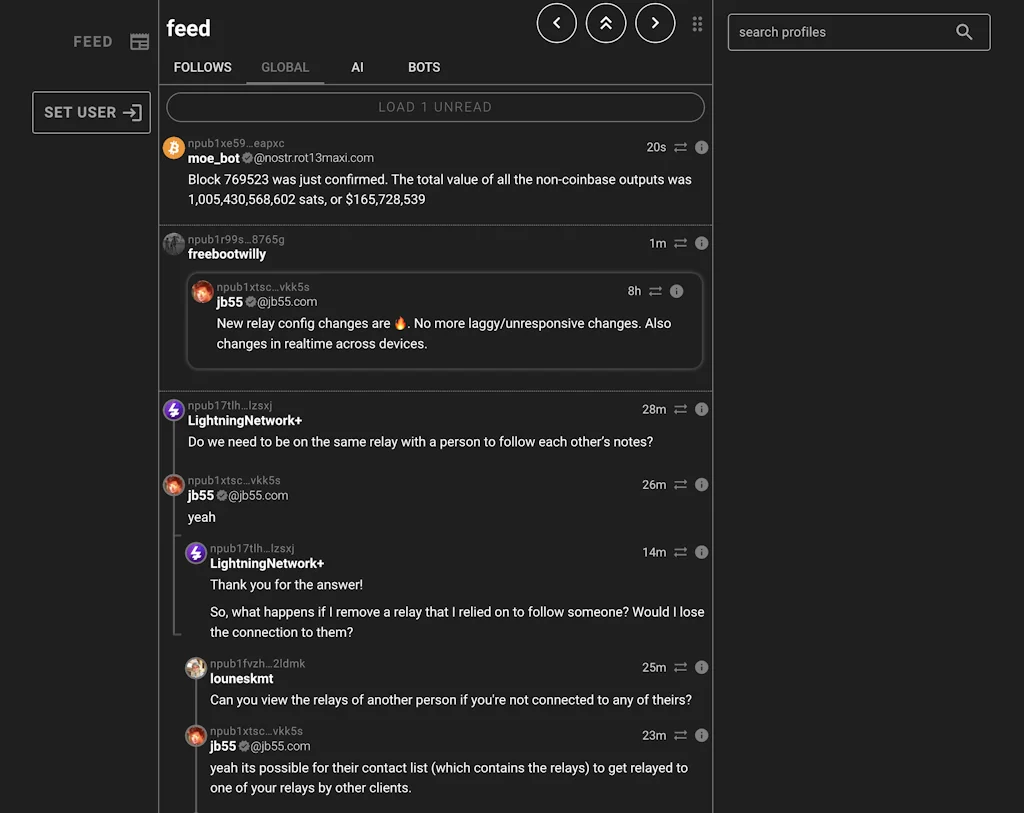Select the AI tab
The width and height of the screenshot is (1024, 813).
coord(357,67)
